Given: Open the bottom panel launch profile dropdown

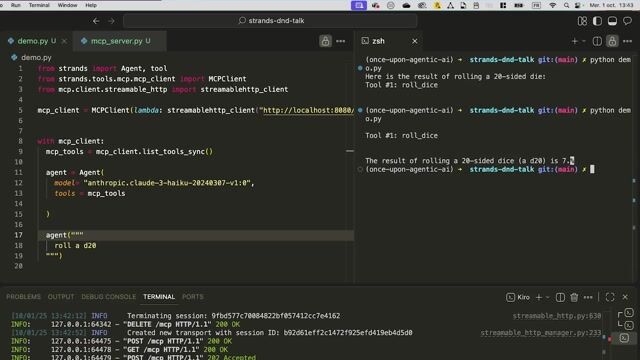Looking at the screenshot, I should click(548, 297).
